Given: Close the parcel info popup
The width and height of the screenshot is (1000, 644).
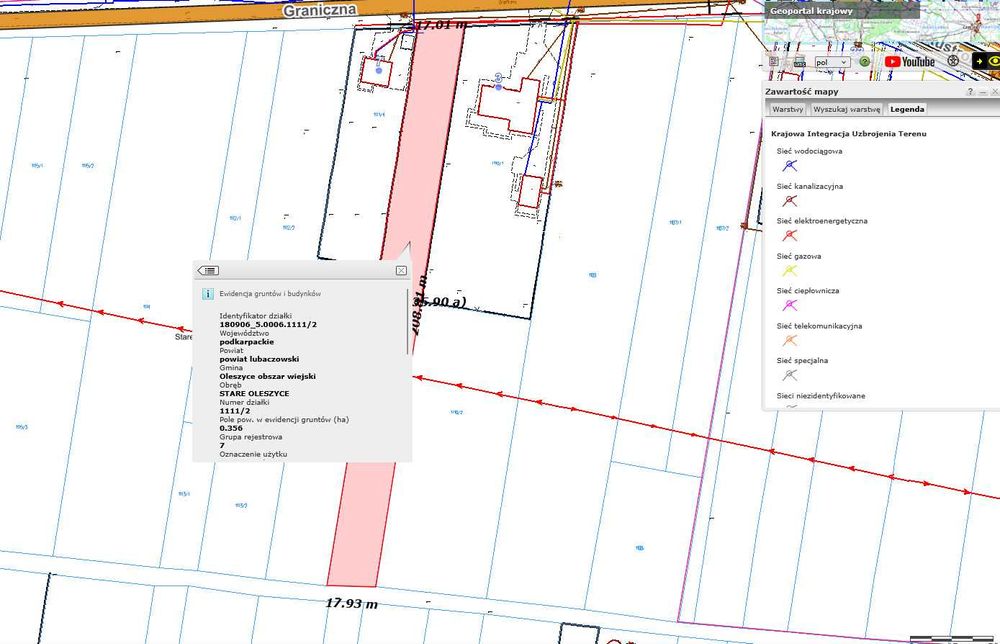Looking at the screenshot, I should tap(401, 270).
